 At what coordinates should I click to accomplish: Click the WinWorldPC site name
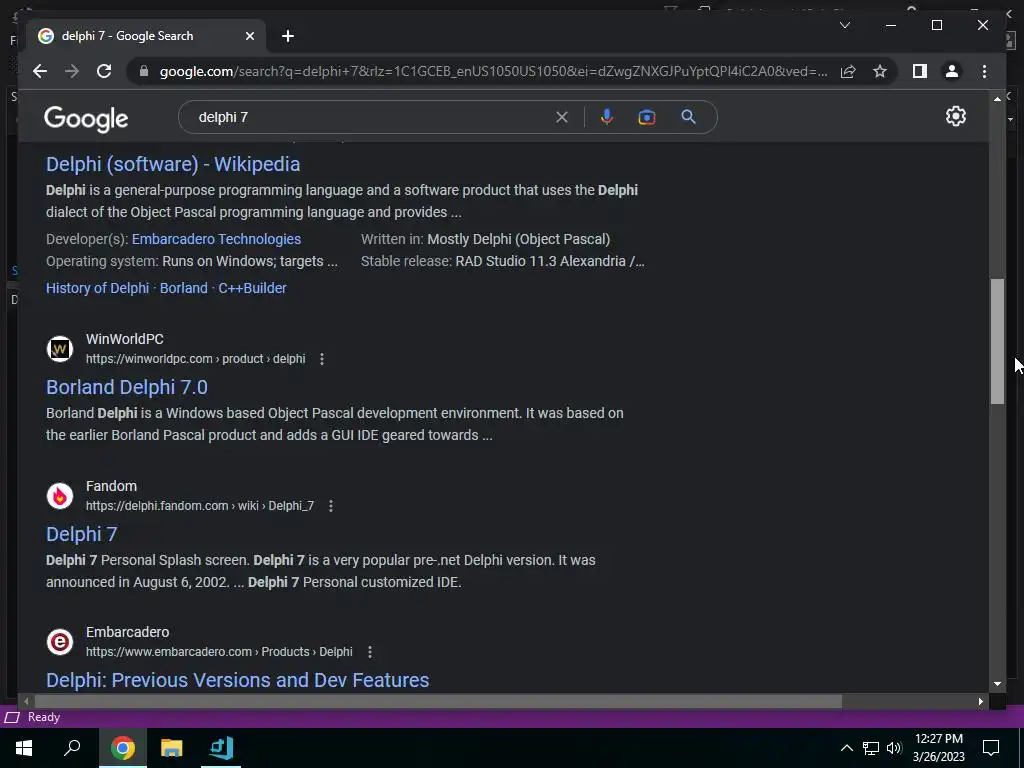(125, 339)
